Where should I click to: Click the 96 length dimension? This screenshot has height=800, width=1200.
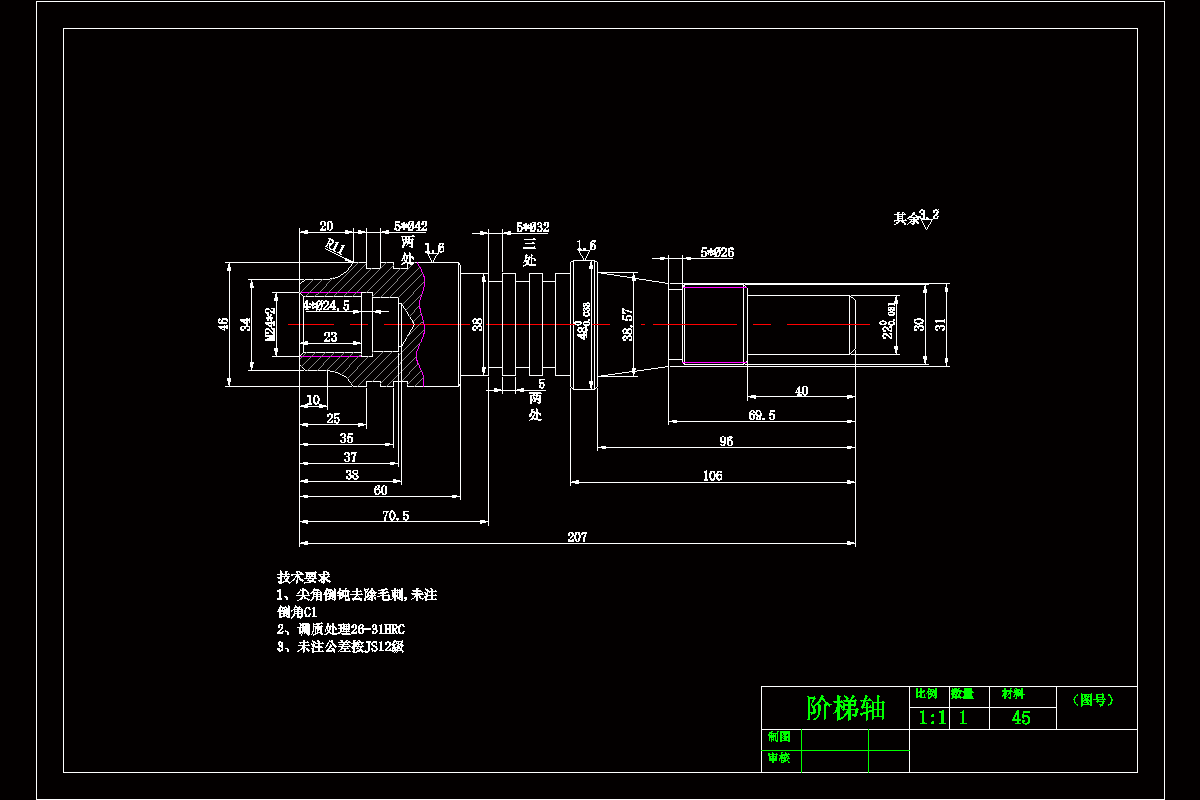click(726, 441)
